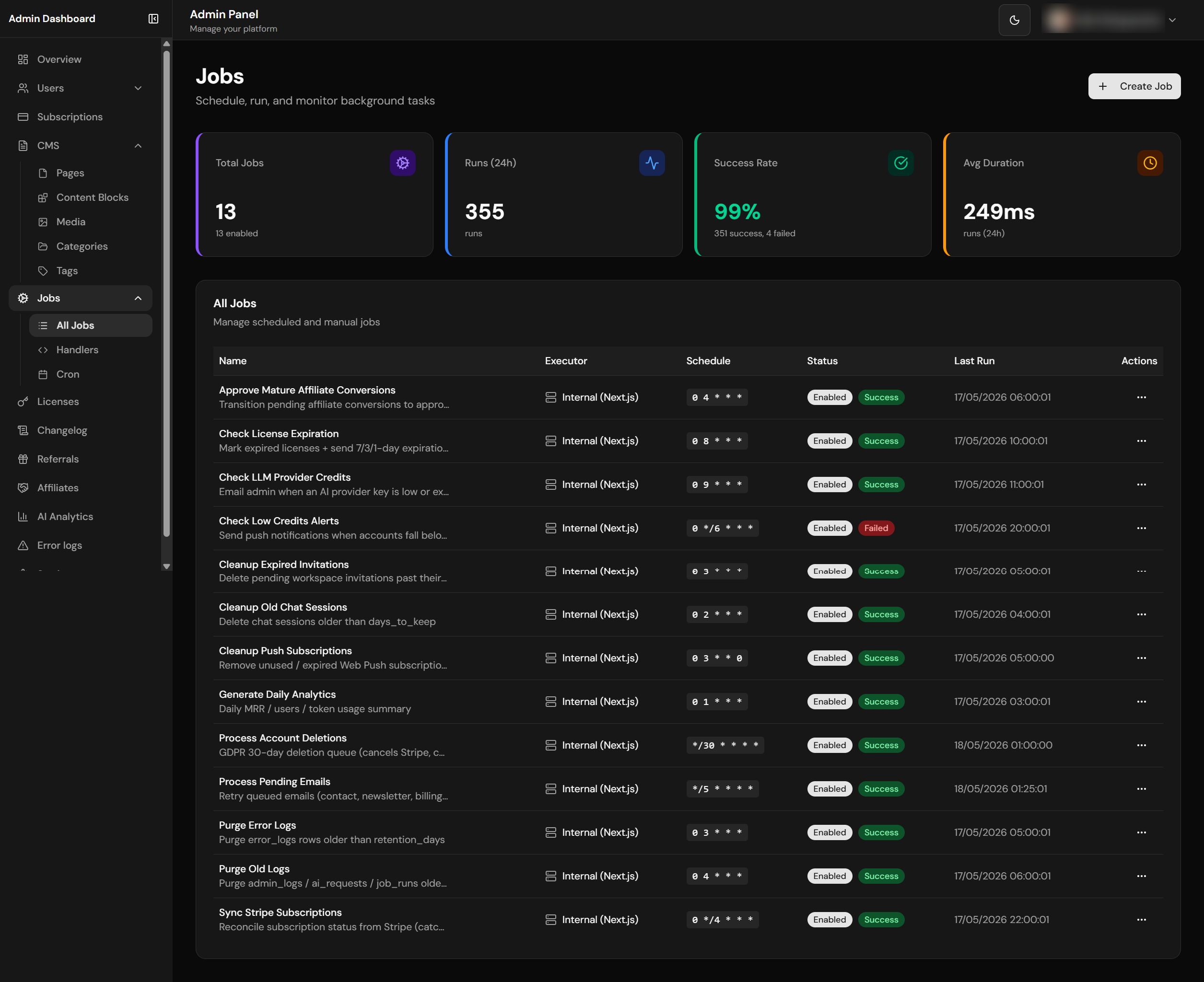Click the Runs (24h) activity icon
The height and width of the screenshot is (982, 1204).
pos(652,163)
